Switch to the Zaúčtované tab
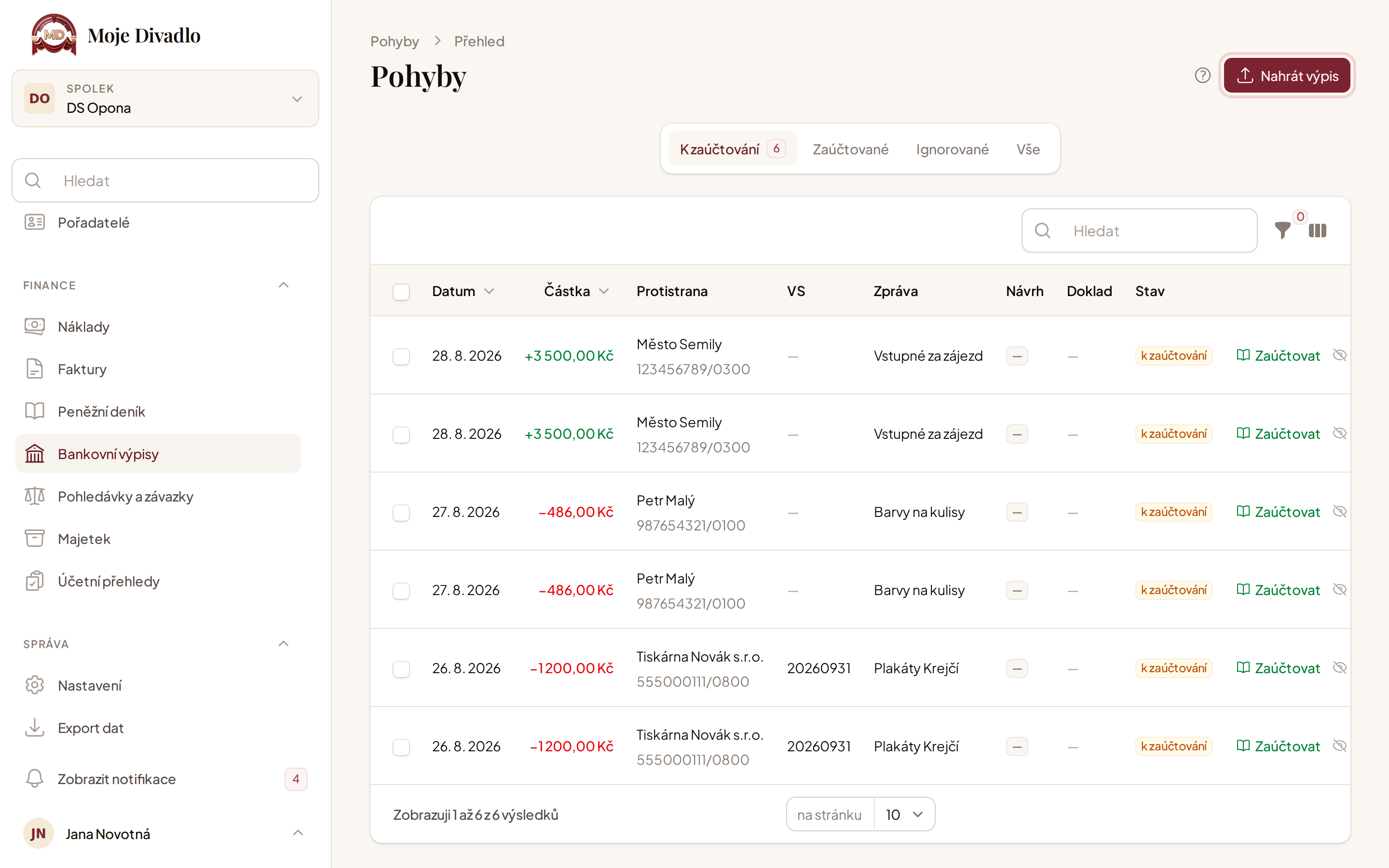This screenshot has width=1389, height=868. coord(850,149)
